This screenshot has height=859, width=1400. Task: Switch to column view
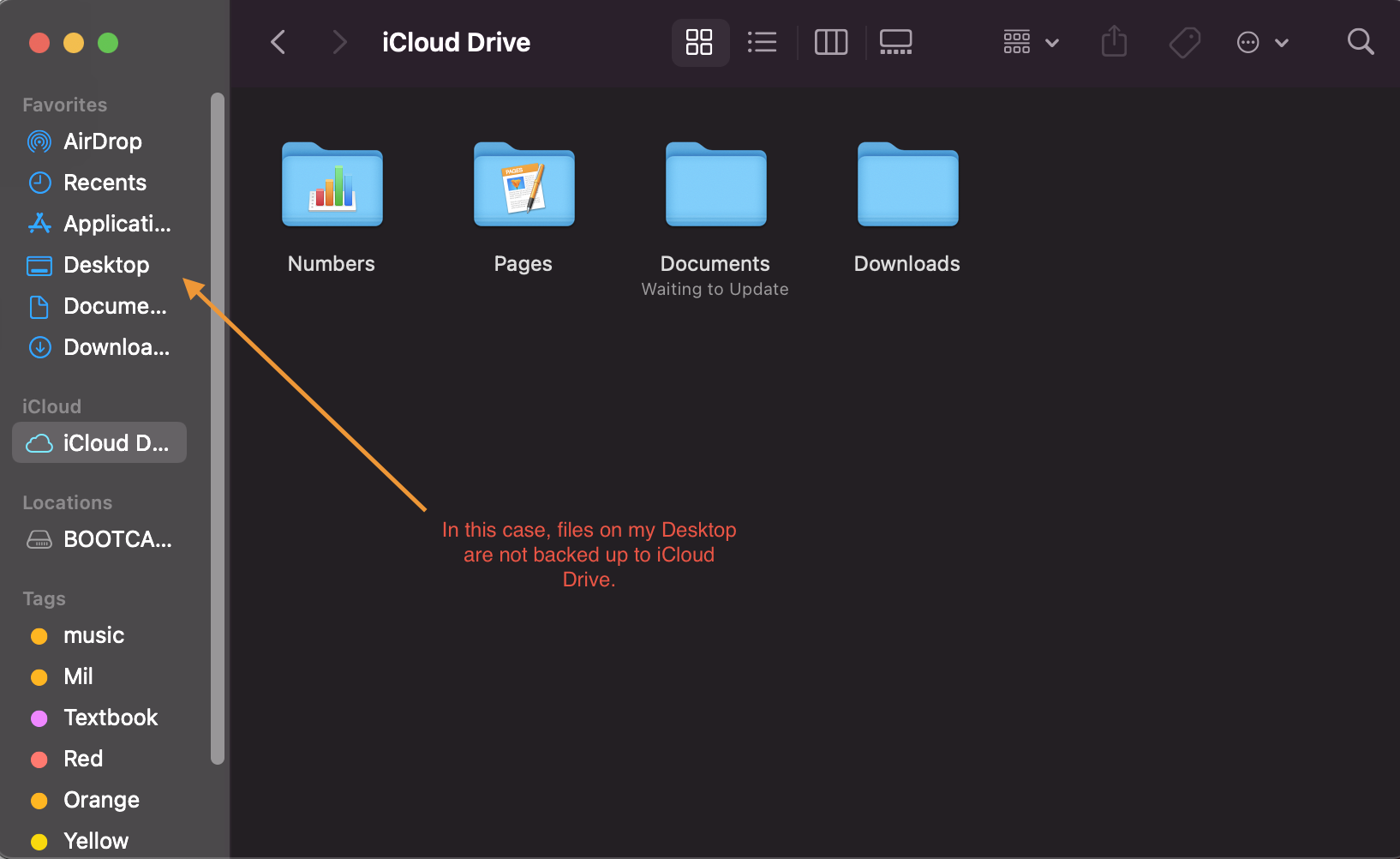(831, 42)
